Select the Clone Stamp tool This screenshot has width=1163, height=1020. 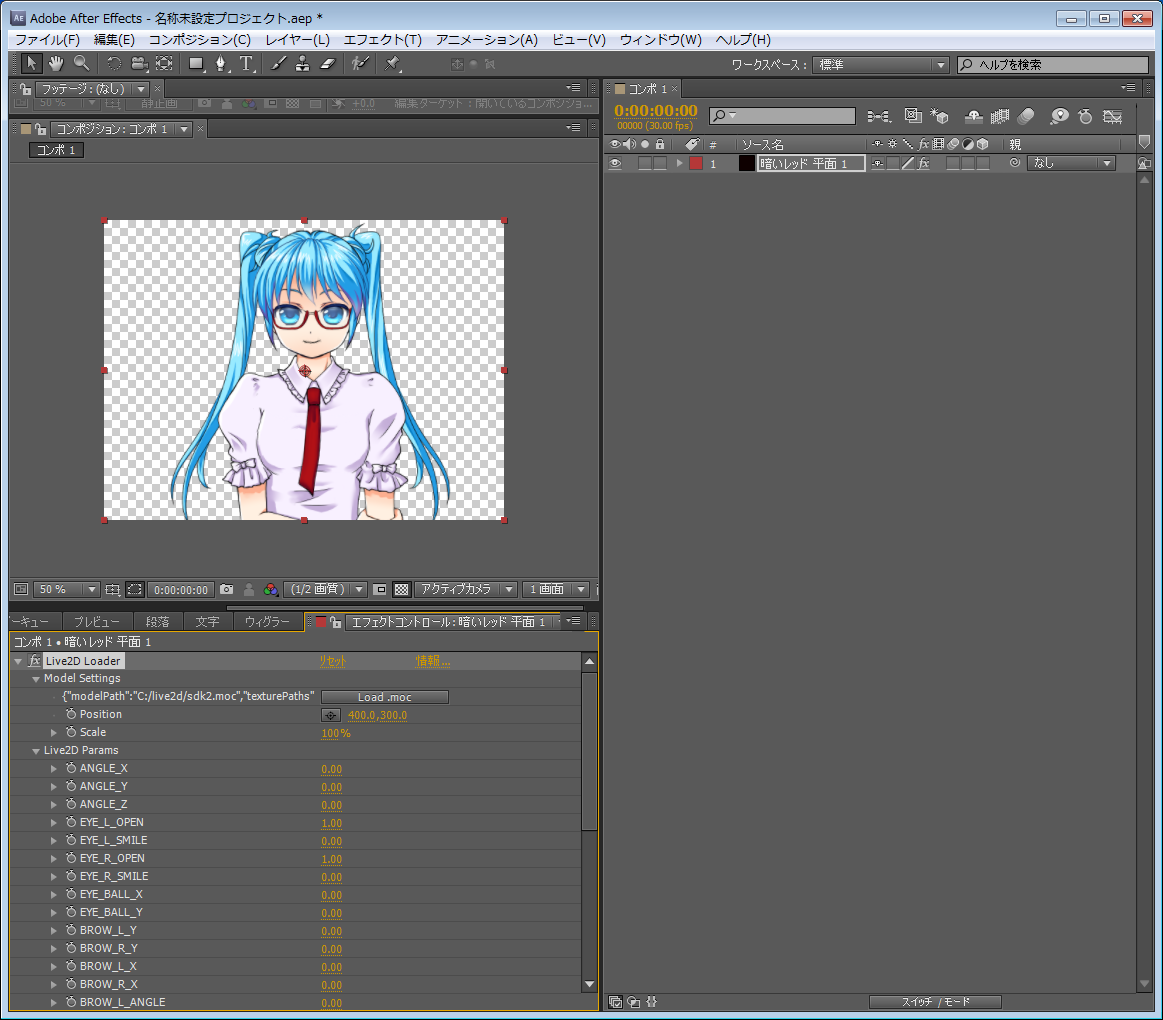[303, 64]
